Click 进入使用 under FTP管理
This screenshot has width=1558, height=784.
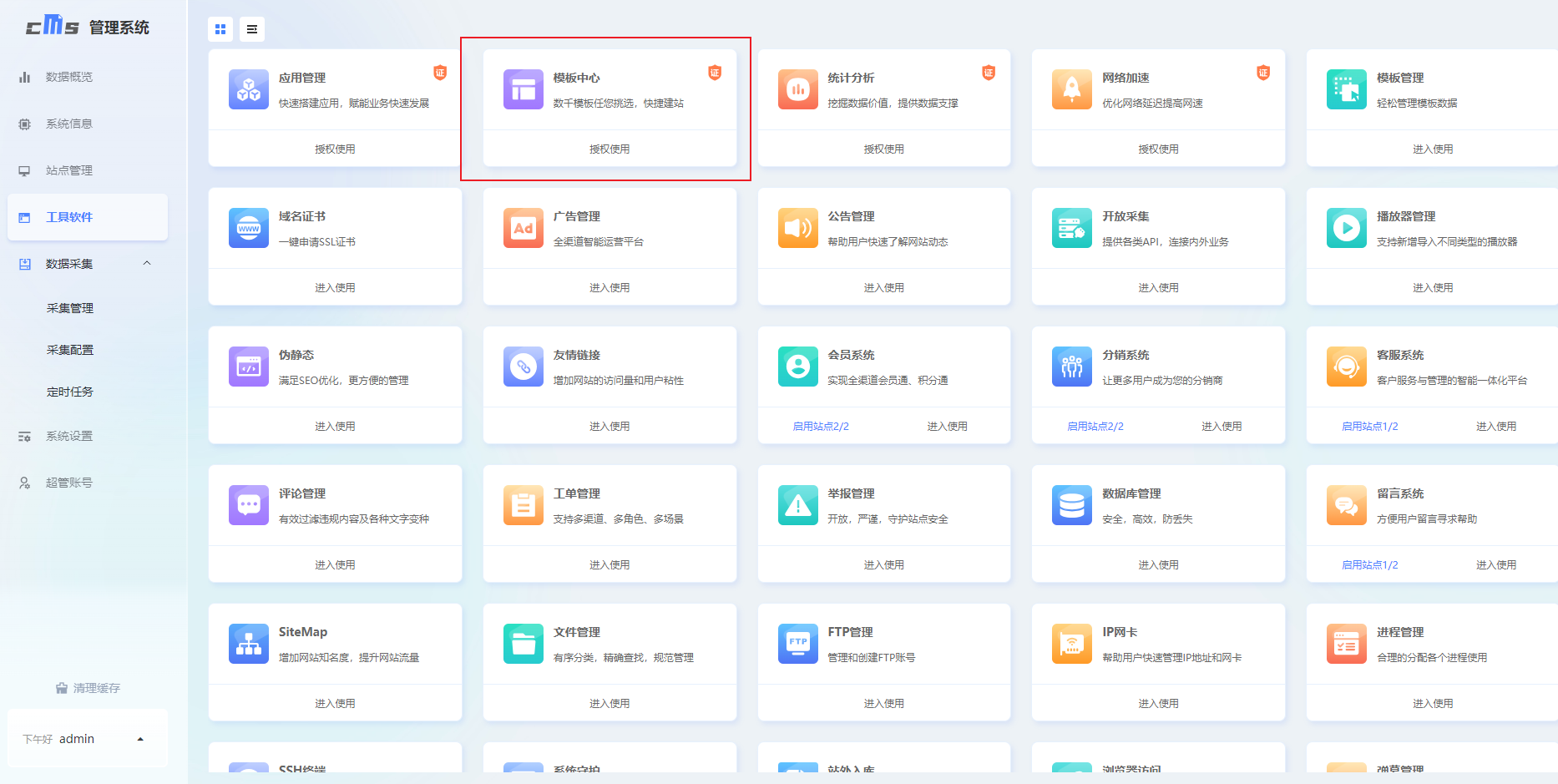tap(883, 703)
